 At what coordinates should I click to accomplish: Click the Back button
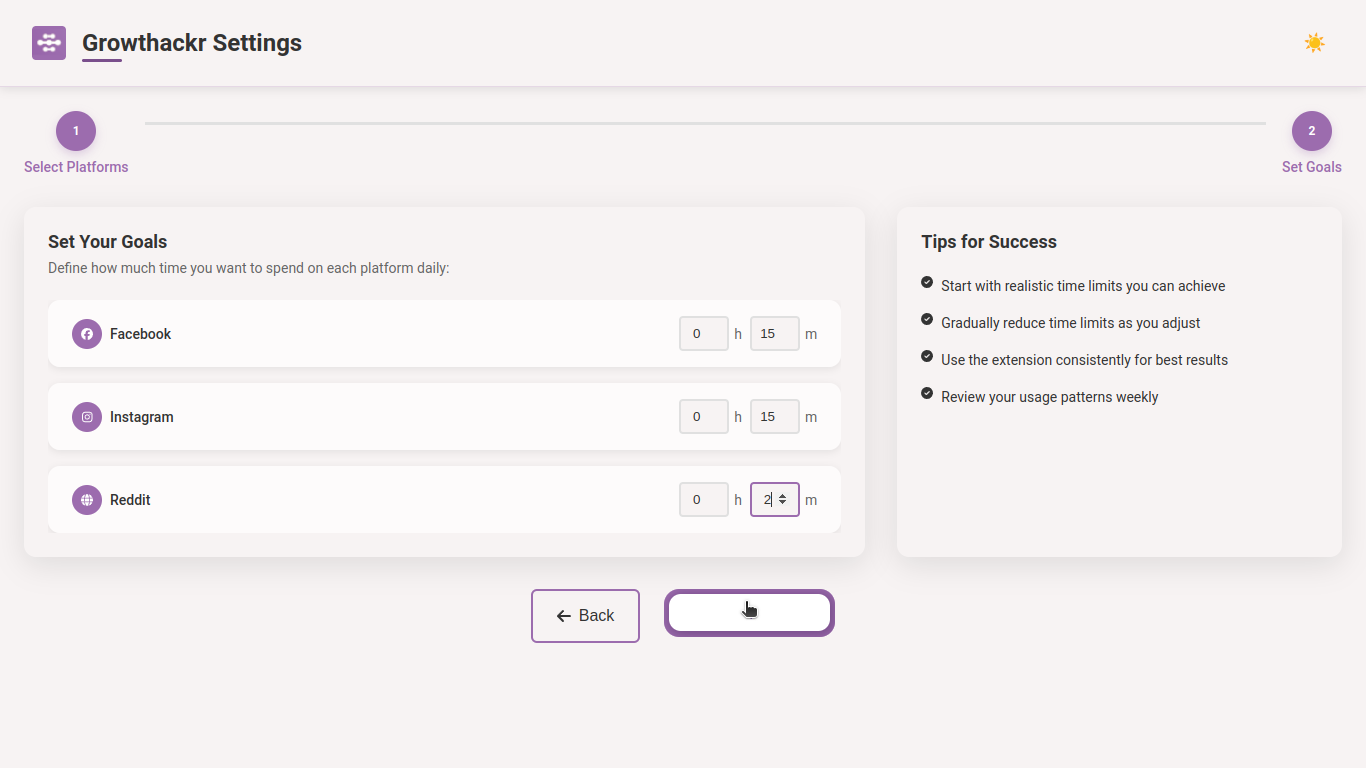(585, 616)
